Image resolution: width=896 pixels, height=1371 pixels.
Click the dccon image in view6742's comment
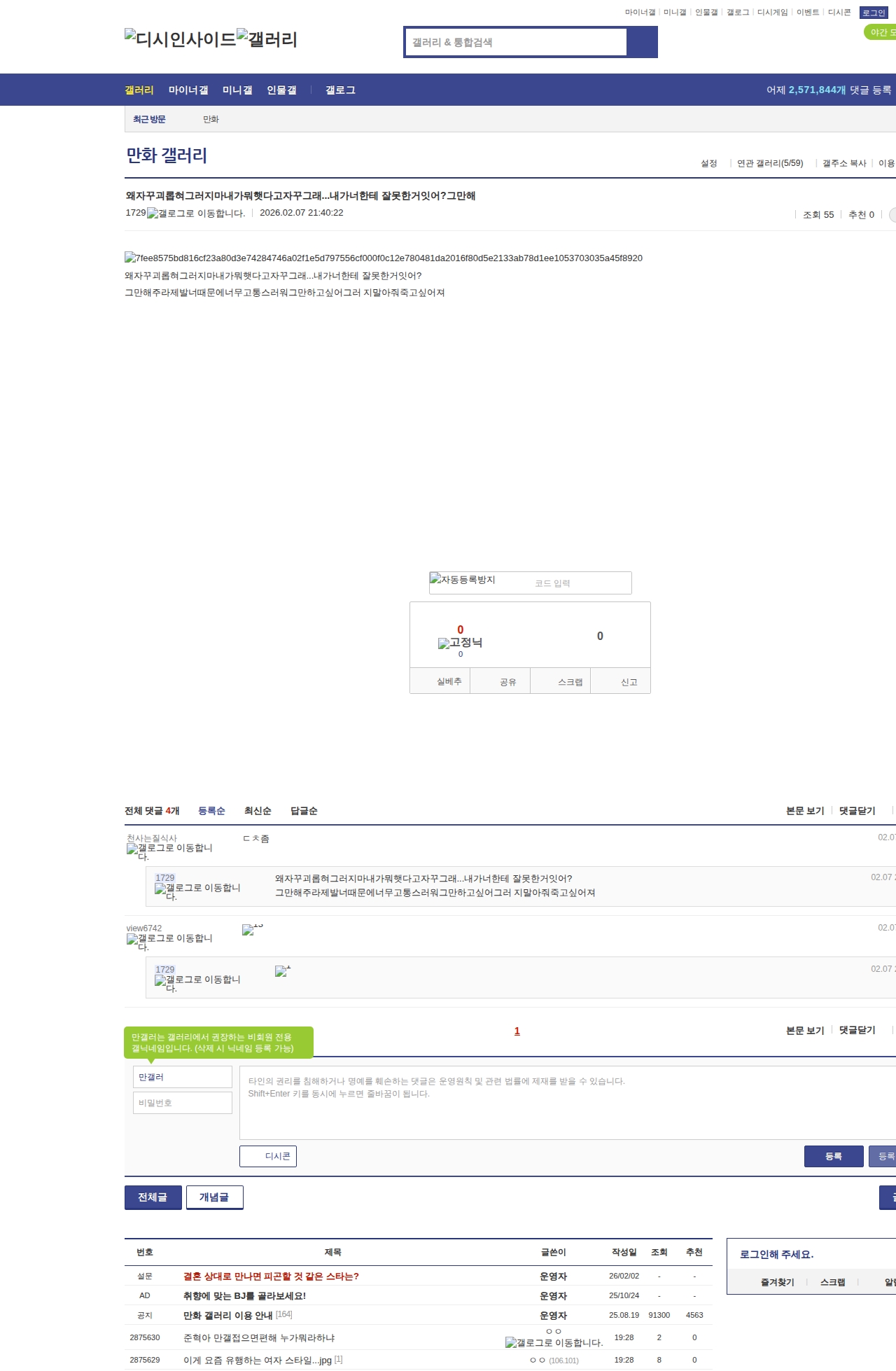click(252, 929)
